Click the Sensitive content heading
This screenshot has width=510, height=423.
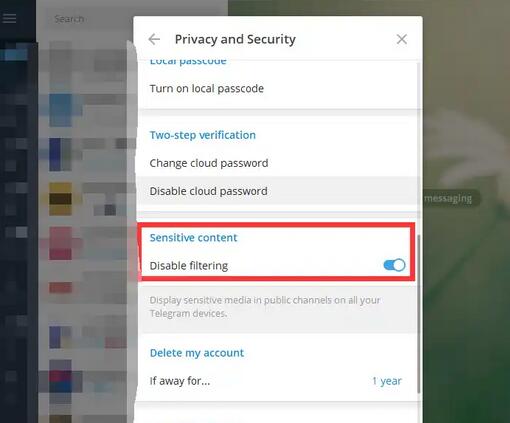click(x=193, y=238)
